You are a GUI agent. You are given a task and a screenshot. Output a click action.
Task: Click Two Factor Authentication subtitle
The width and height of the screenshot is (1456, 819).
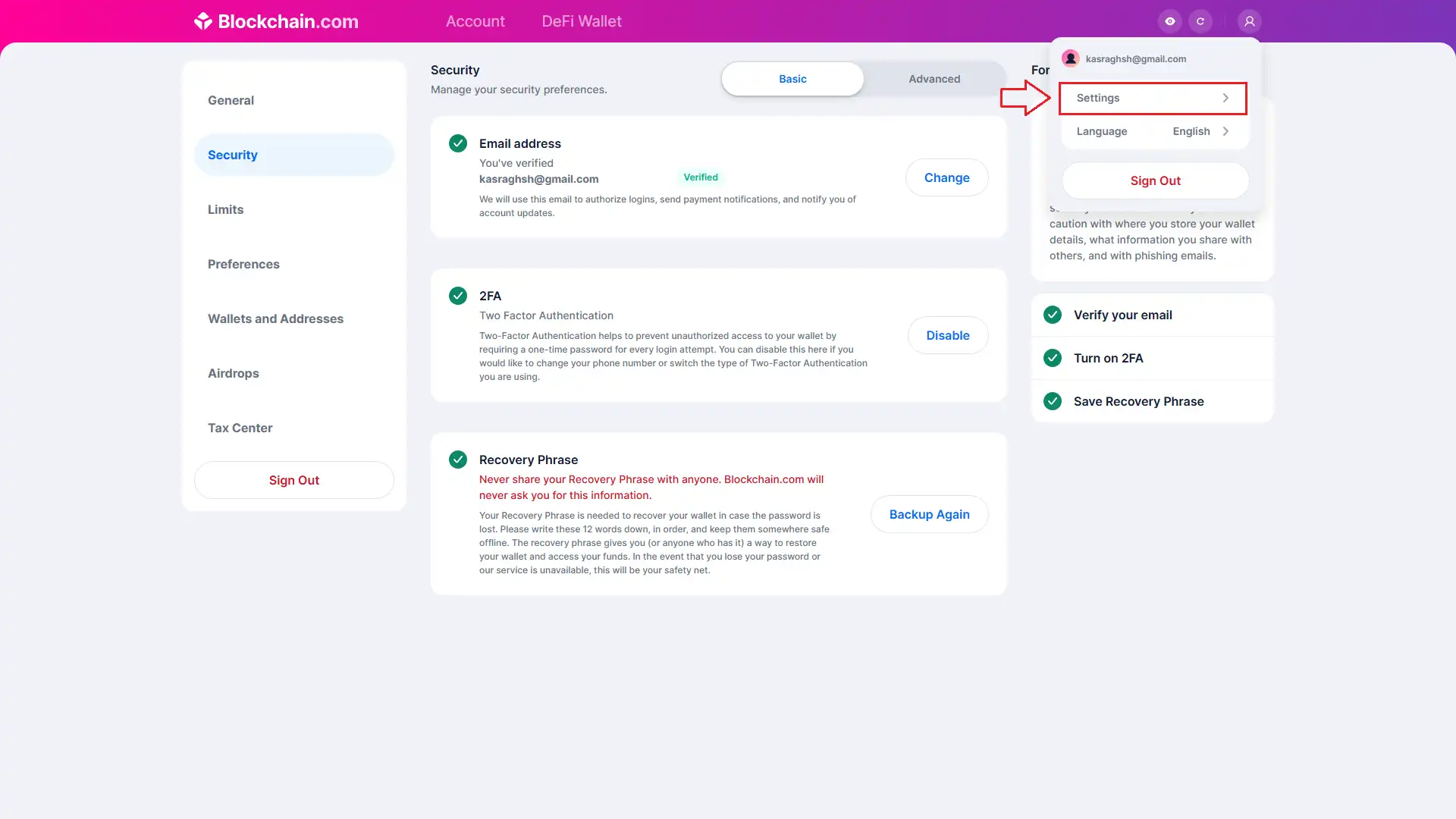(546, 315)
